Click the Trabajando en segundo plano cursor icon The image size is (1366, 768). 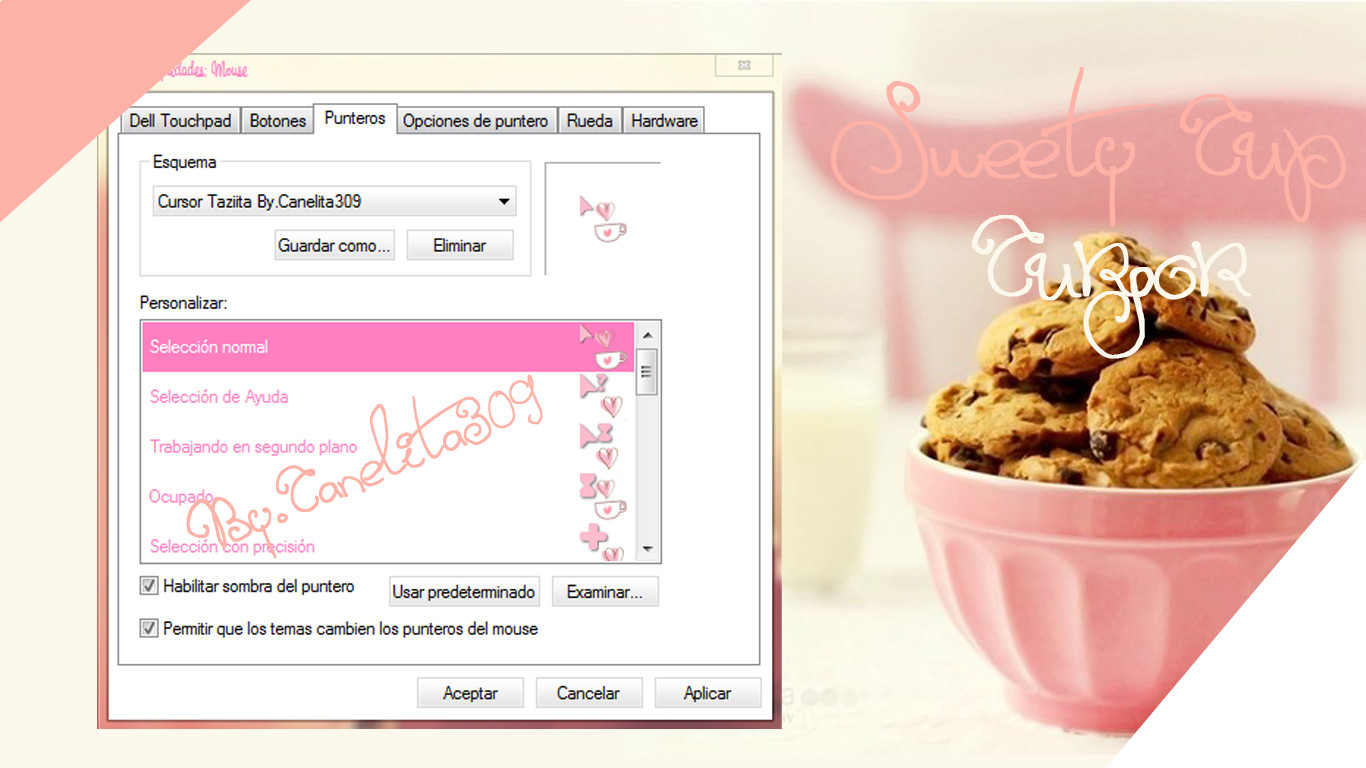(599, 446)
